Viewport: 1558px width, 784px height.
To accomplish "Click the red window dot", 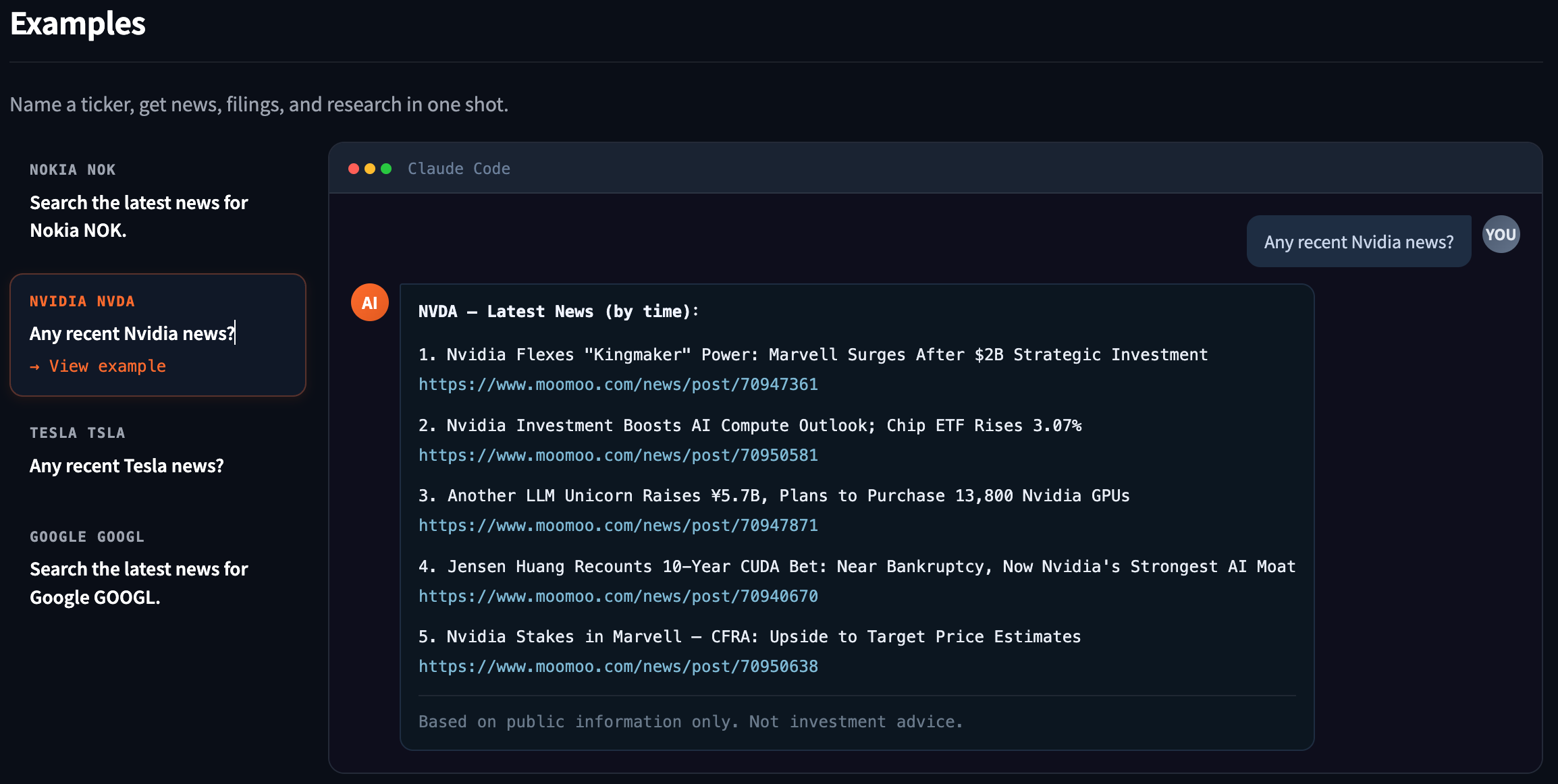I will pos(354,169).
